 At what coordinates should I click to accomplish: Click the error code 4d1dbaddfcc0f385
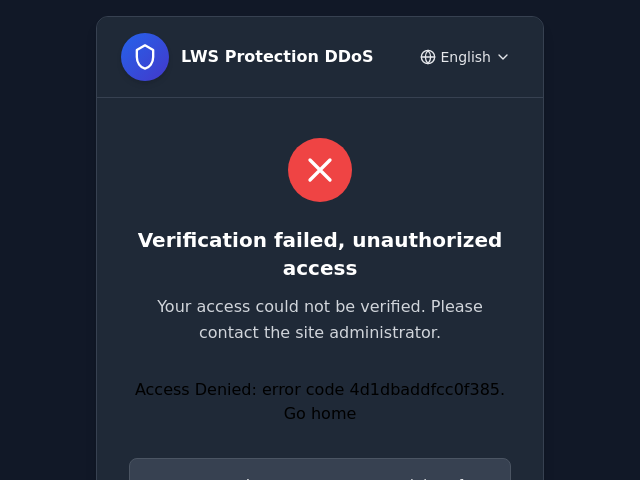click(425, 389)
